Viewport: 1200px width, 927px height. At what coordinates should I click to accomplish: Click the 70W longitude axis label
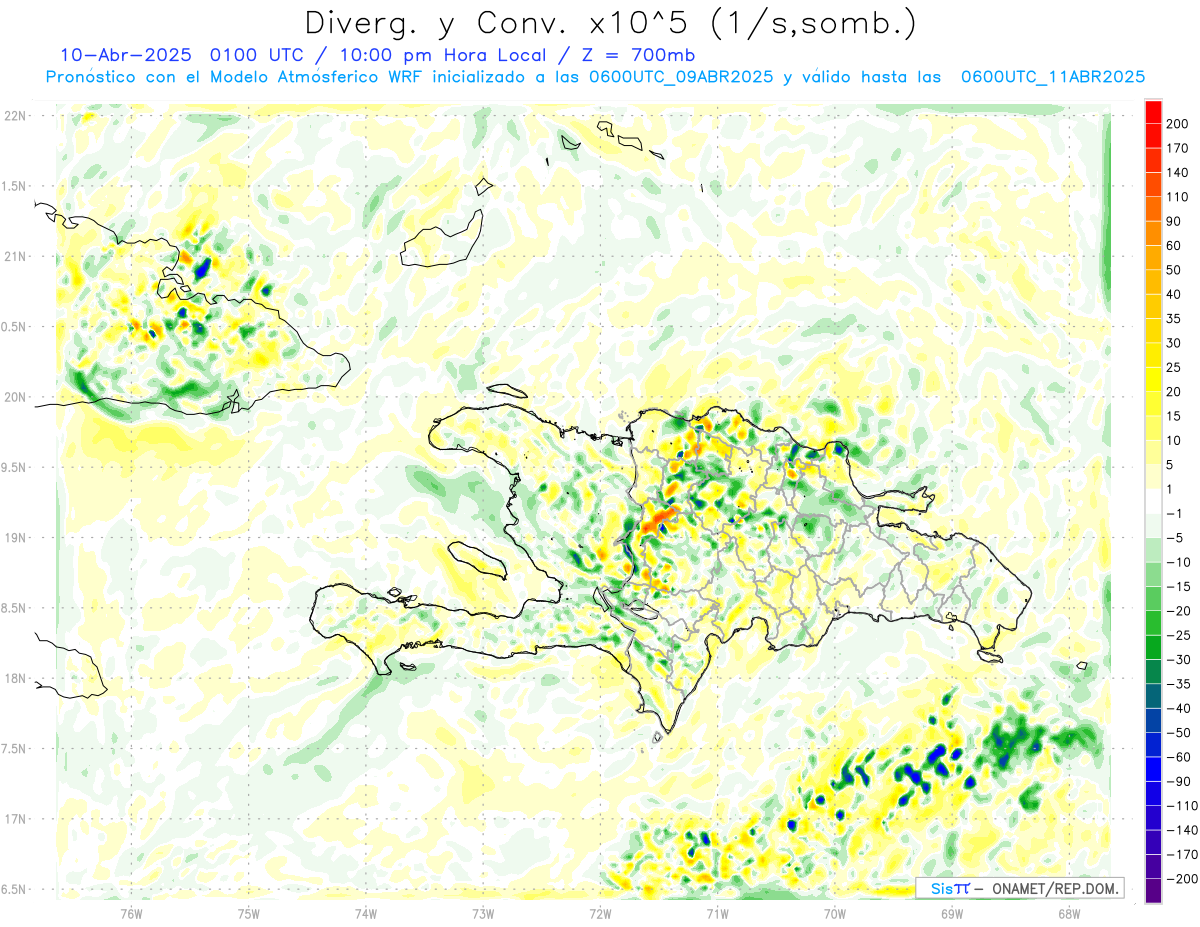834,913
